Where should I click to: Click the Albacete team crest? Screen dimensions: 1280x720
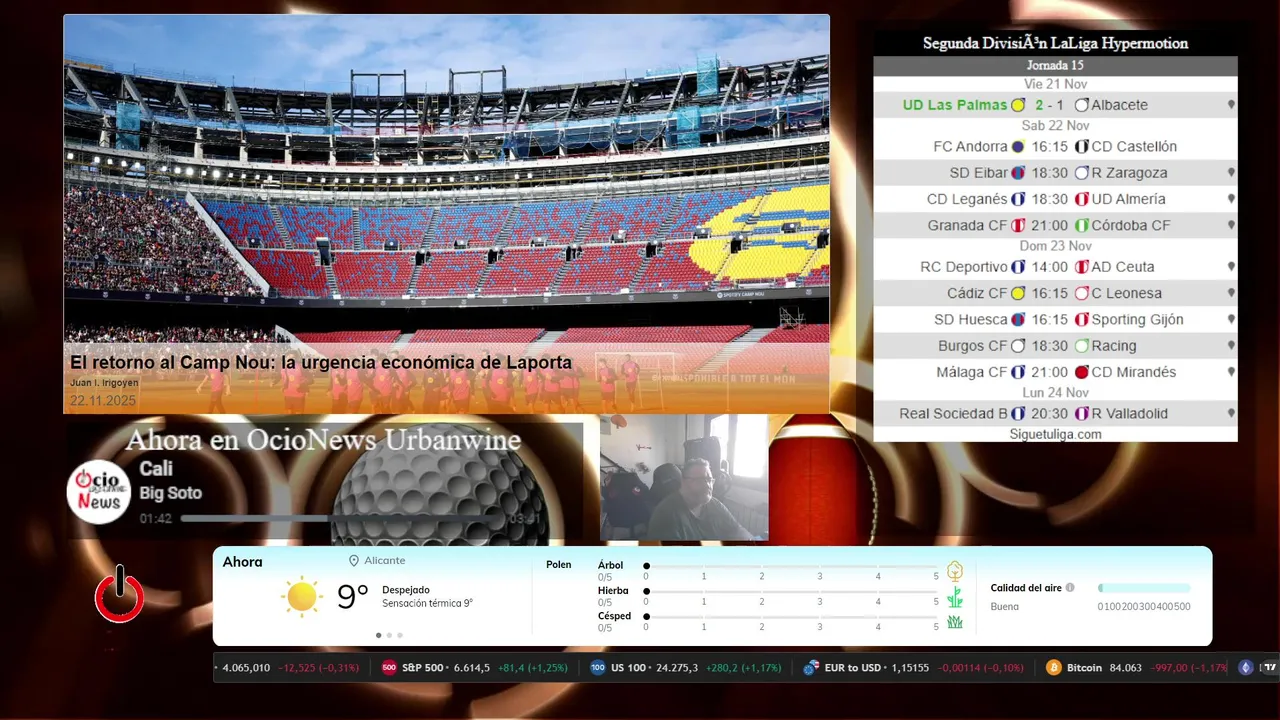point(1081,105)
